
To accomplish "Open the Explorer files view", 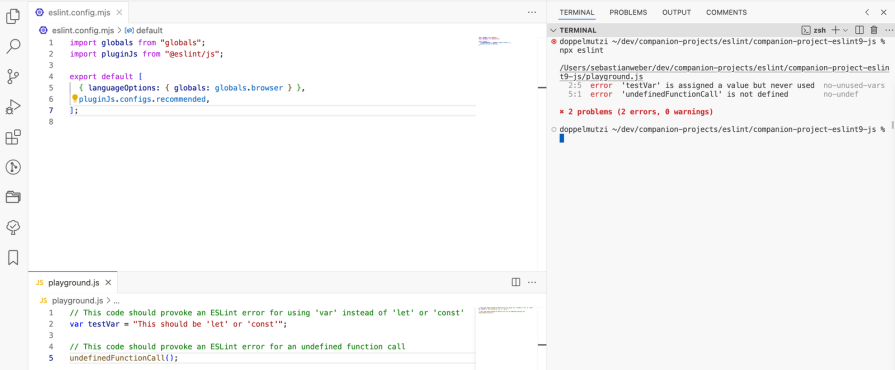I will point(13,17).
